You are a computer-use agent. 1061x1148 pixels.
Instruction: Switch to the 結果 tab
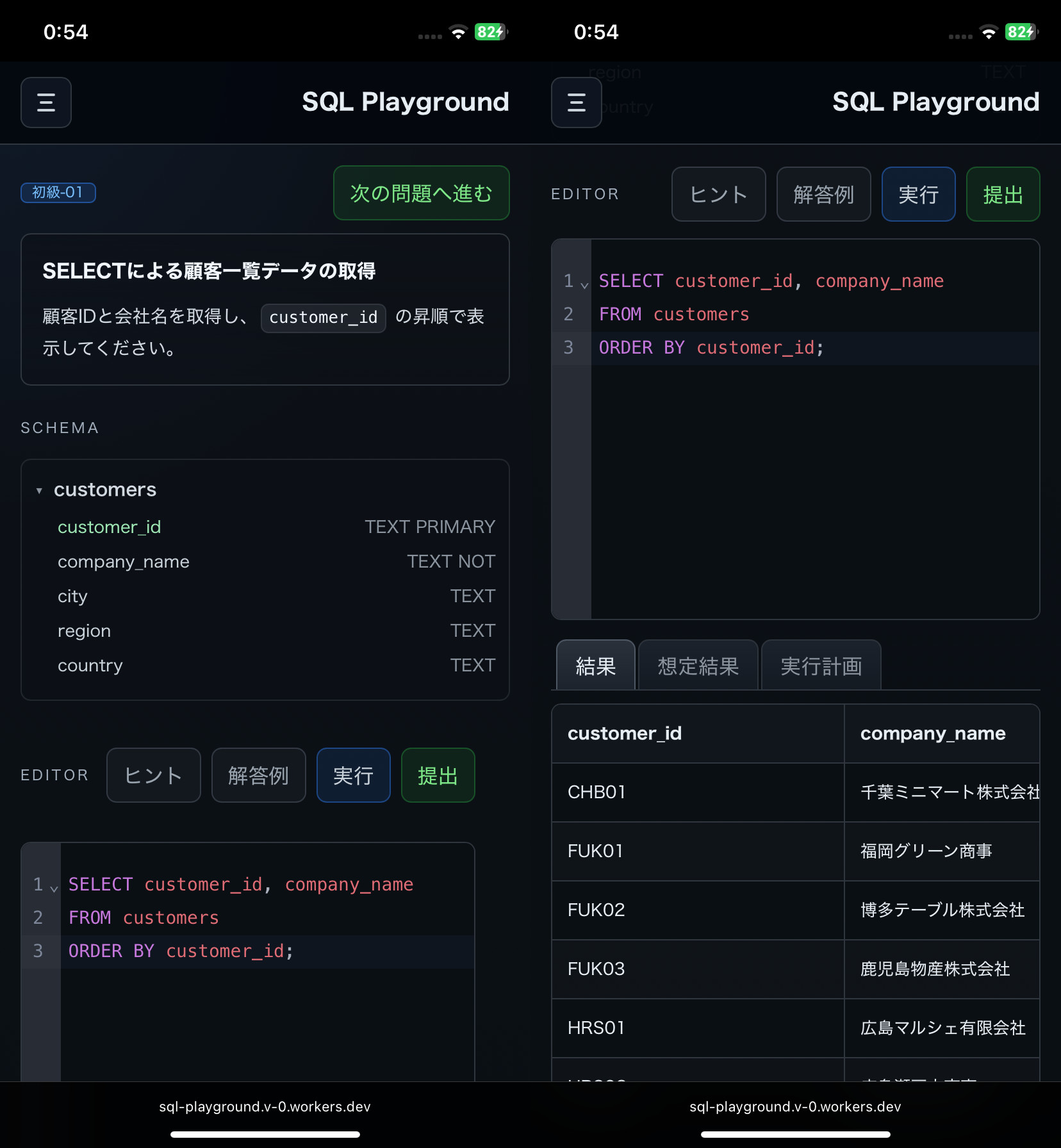[x=596, y=666]
